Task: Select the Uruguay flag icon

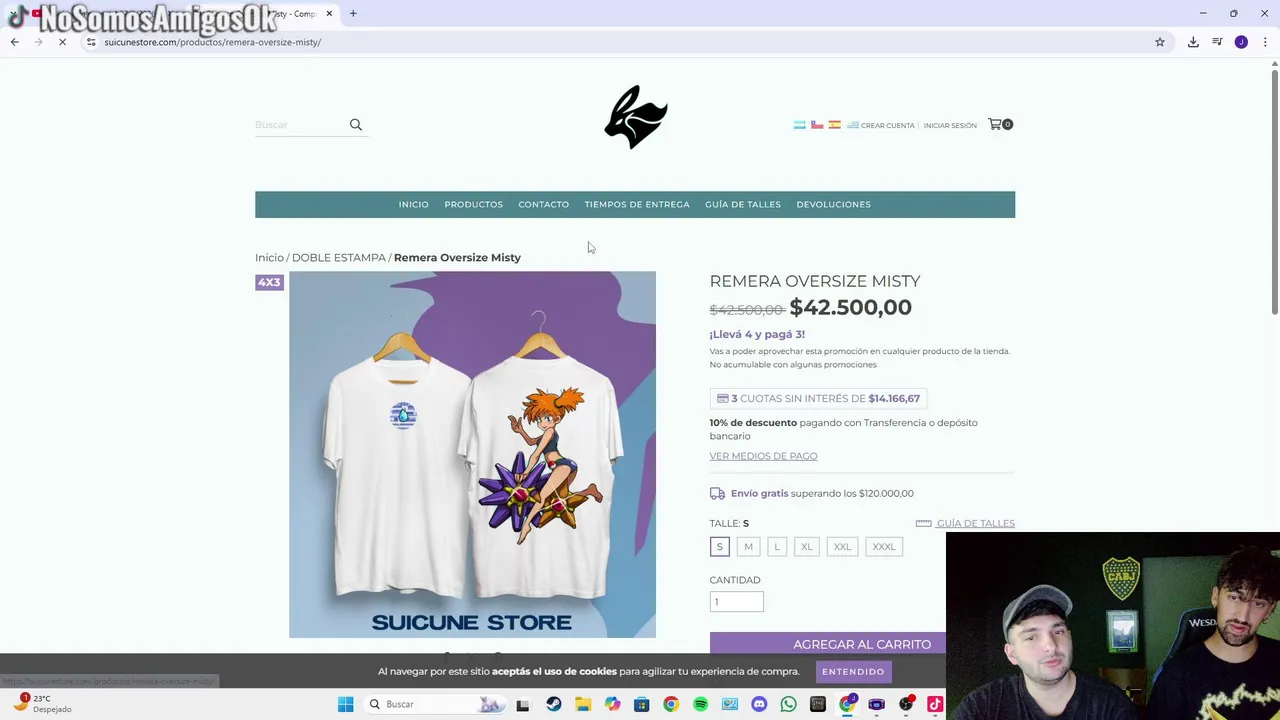Action: pyautogui.click(x=853, y=125)
